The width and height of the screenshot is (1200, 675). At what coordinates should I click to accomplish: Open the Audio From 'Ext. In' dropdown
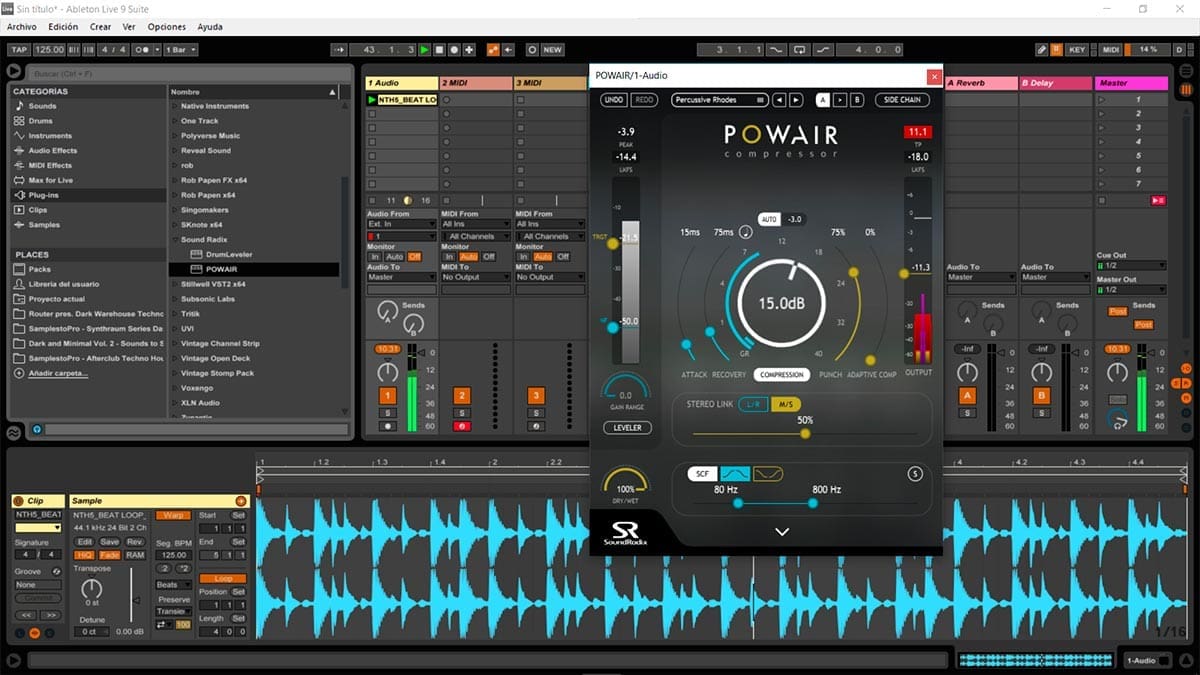tap(402, 224)
